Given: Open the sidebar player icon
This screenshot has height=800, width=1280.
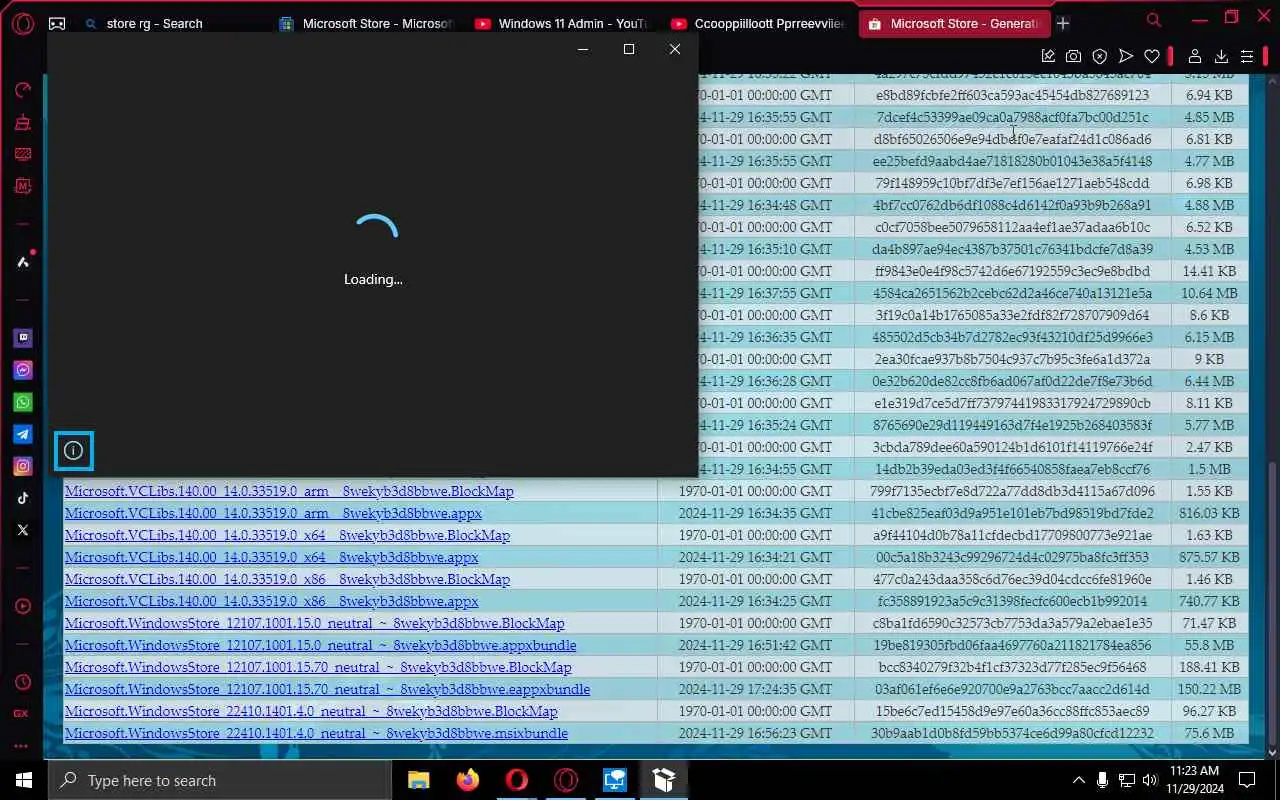Looking at the screenshot, I should click(22, 606).
